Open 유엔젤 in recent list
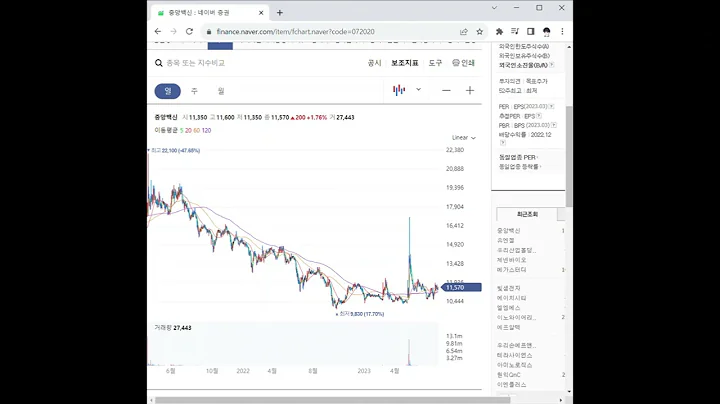 (506, 241)
